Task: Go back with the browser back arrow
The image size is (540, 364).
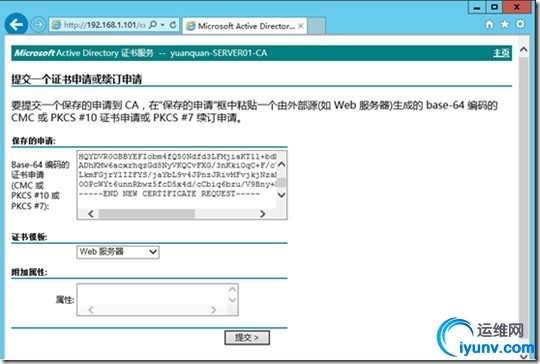Action: coord(16,24)
